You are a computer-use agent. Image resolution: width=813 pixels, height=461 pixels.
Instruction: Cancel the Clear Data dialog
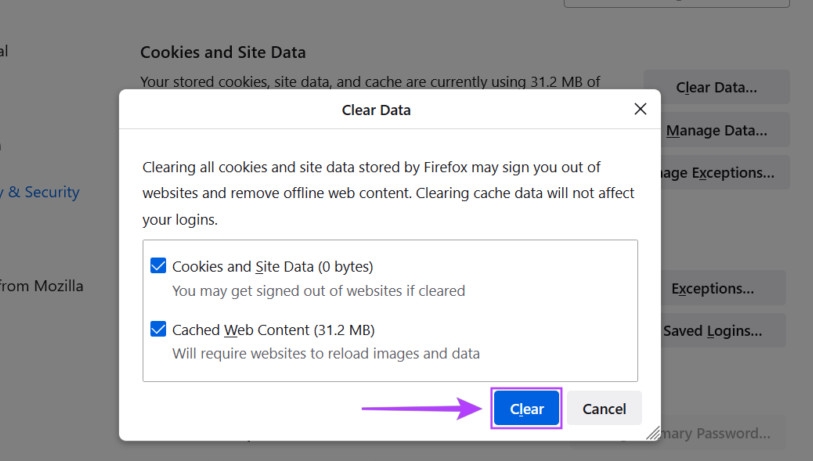tap(604, 408)
